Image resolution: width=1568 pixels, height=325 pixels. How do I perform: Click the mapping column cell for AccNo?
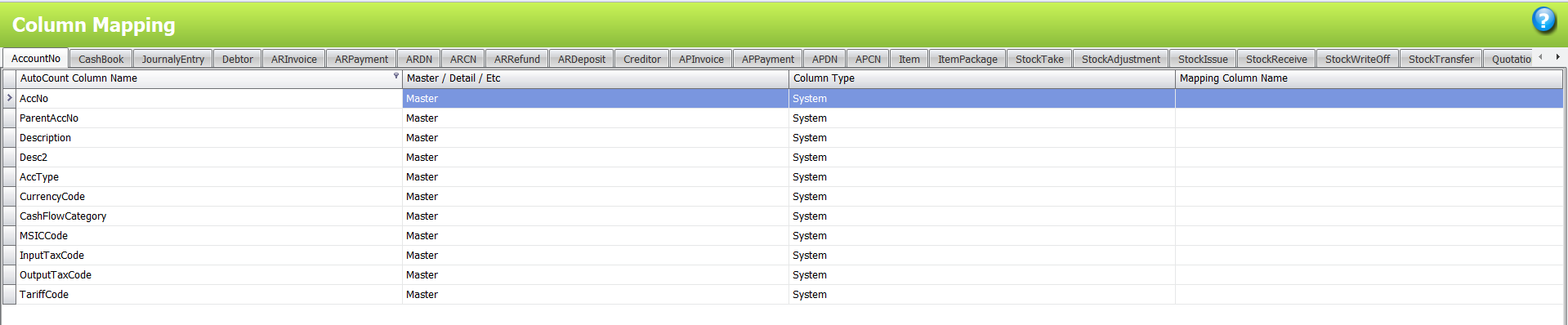[x=1369, y=98]
